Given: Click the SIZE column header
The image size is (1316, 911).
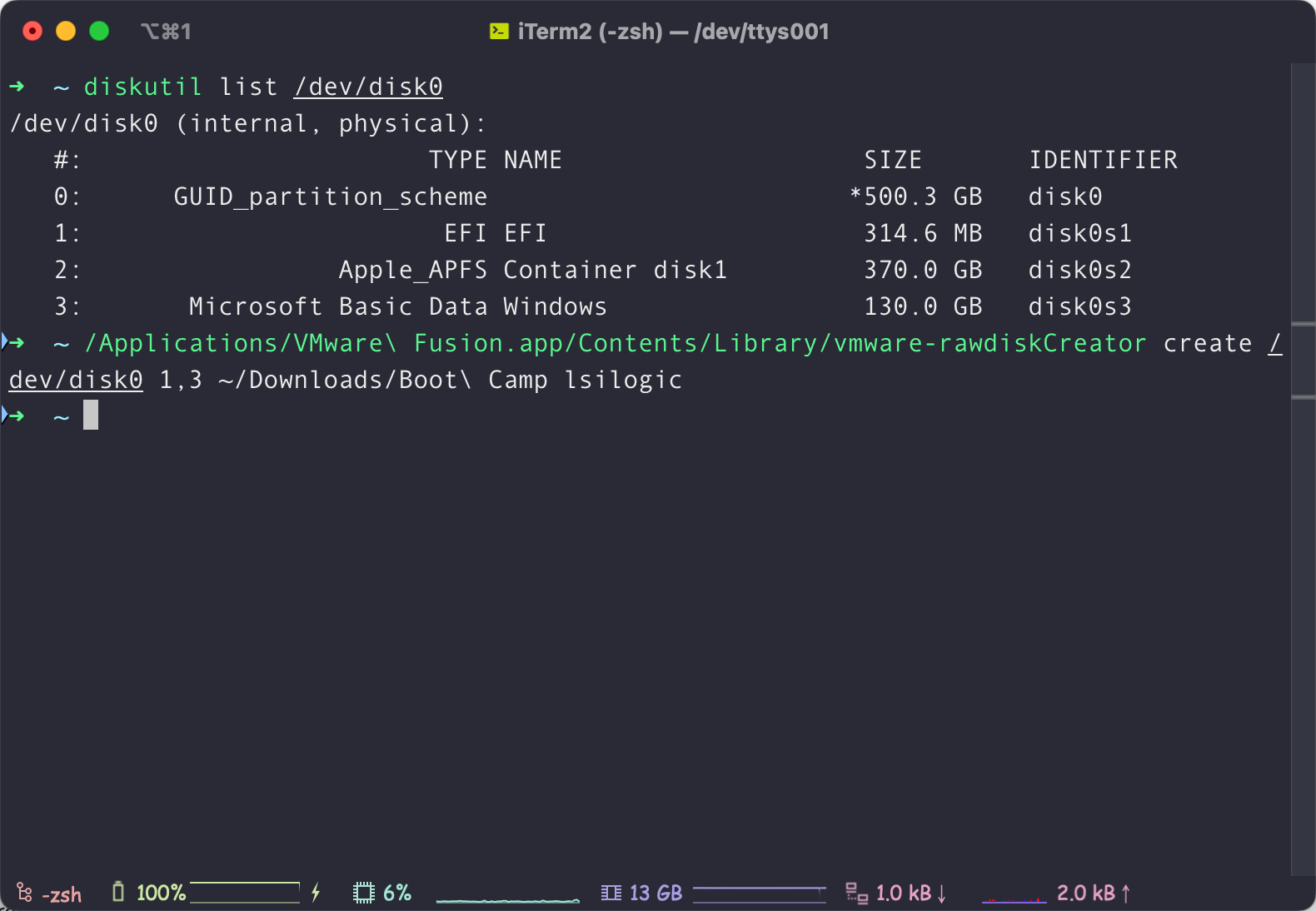Looking at the screenshot, I should coord(893,160).
